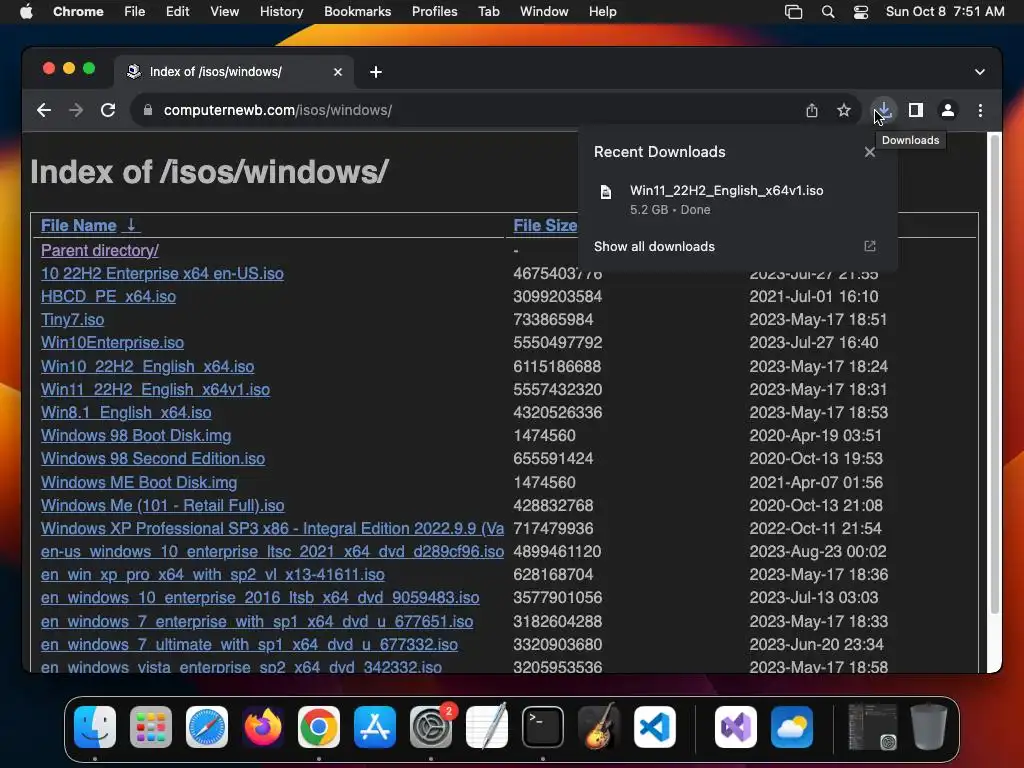
Task: Open Finder from the Dock
Action: point(95,727)
